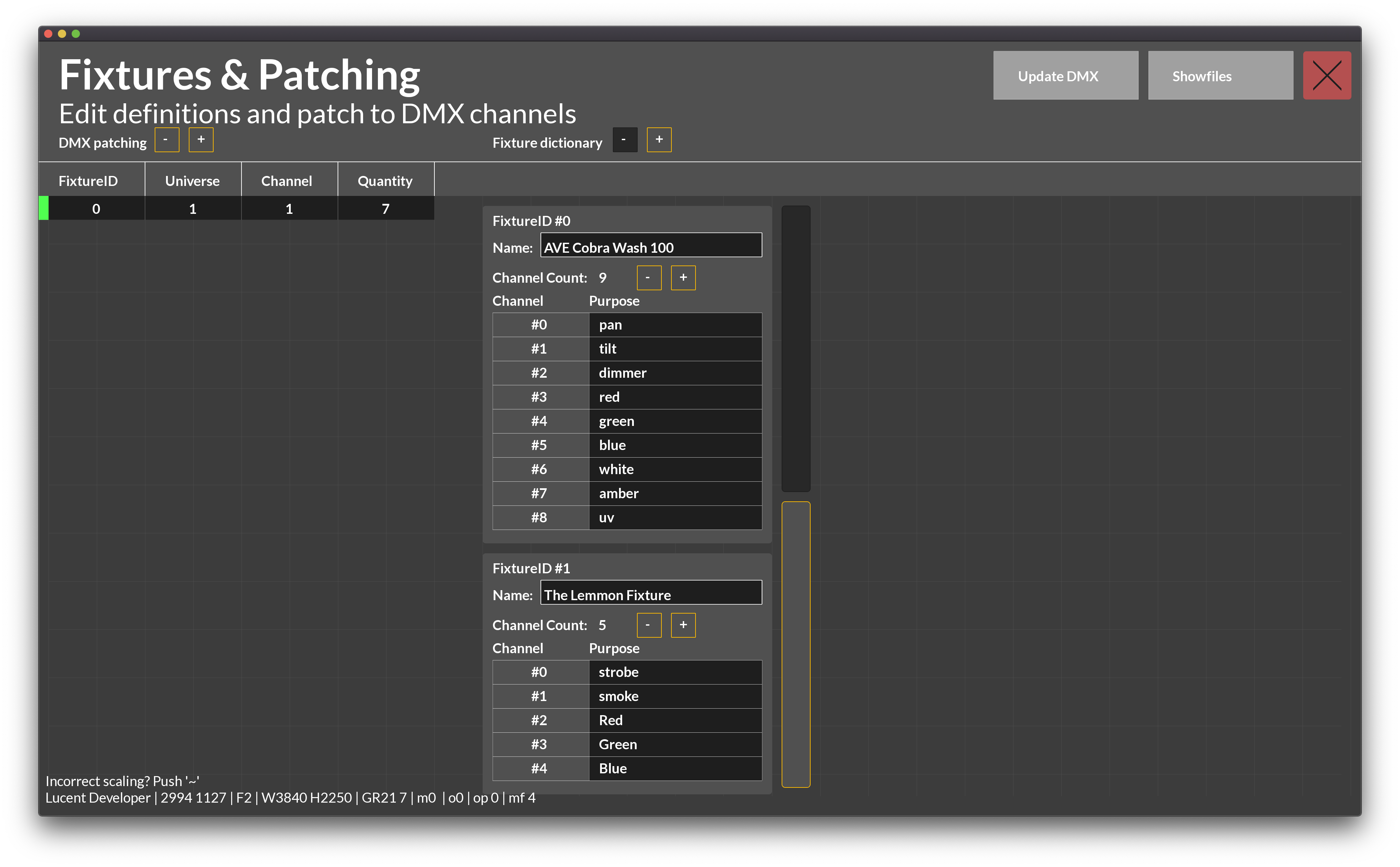Click the Update DMX button
1400x867 pixels.
click(x=1065, y=76)
